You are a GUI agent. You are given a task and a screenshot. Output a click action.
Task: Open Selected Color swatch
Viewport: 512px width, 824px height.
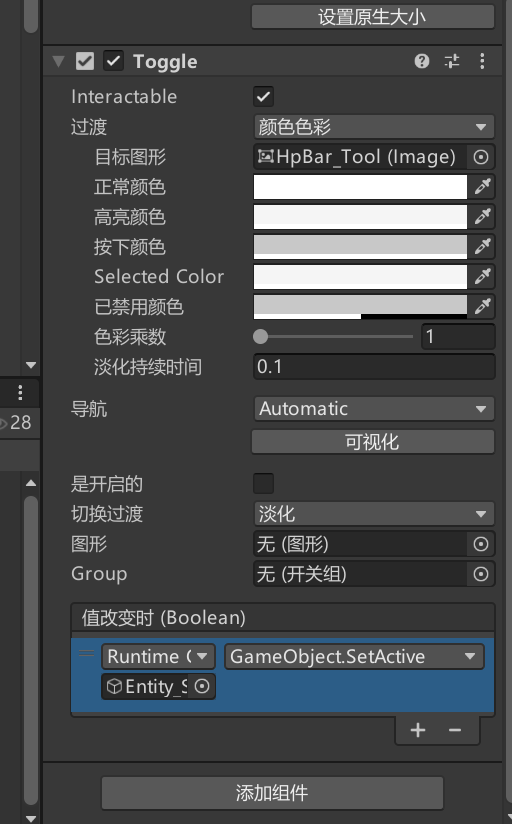[360, 276]
